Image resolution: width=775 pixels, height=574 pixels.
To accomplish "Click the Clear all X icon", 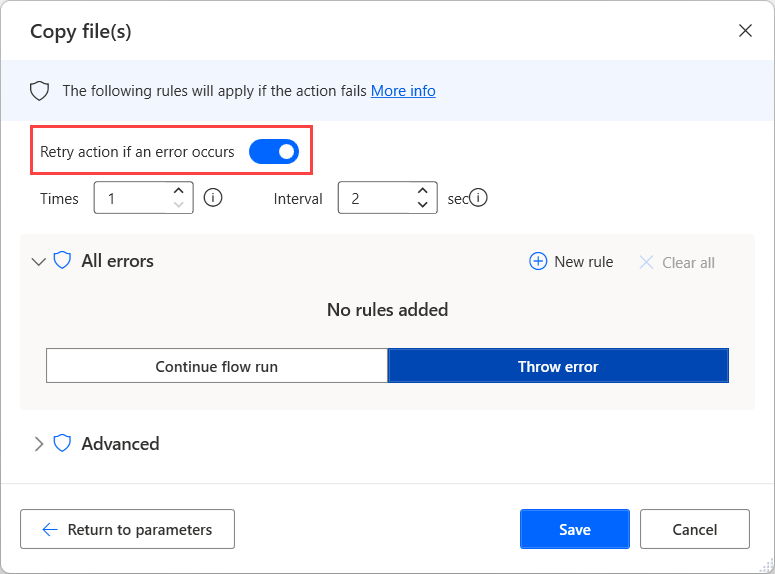I will tap(646, 262).
